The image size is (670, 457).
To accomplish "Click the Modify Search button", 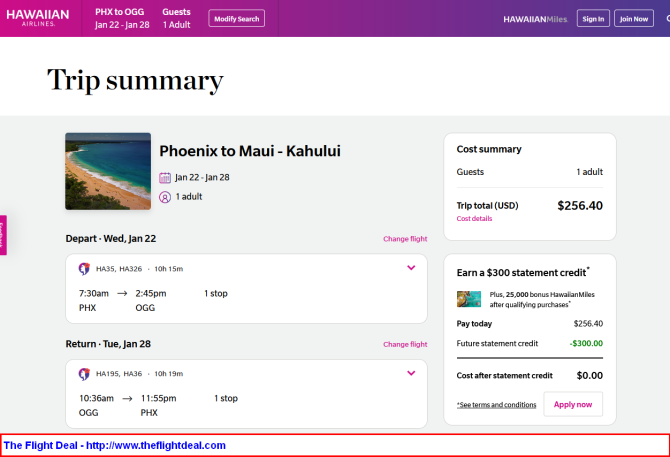I will coord(237,18).
